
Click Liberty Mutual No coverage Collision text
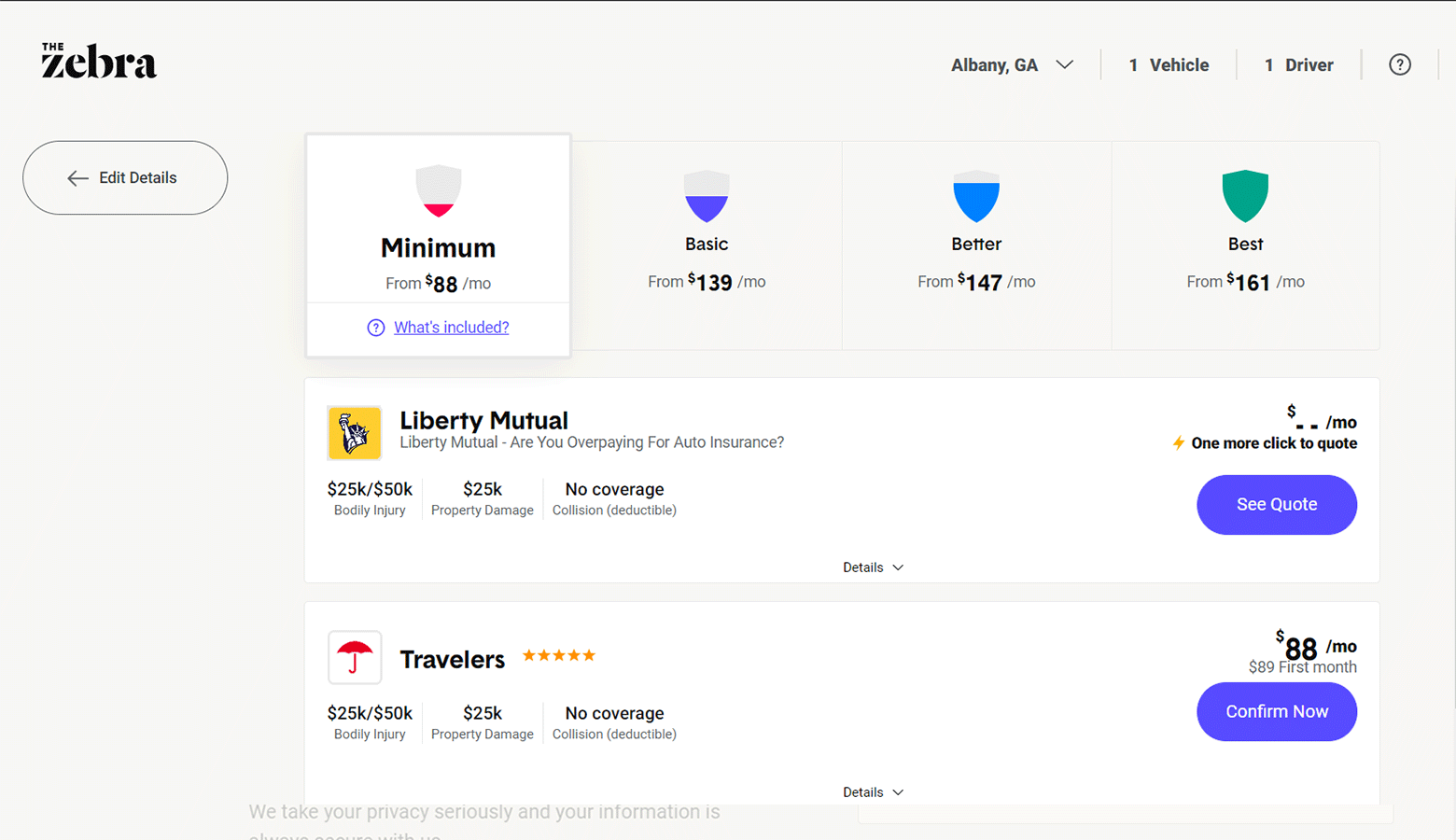pyautogui.click(x=614, y=489)
